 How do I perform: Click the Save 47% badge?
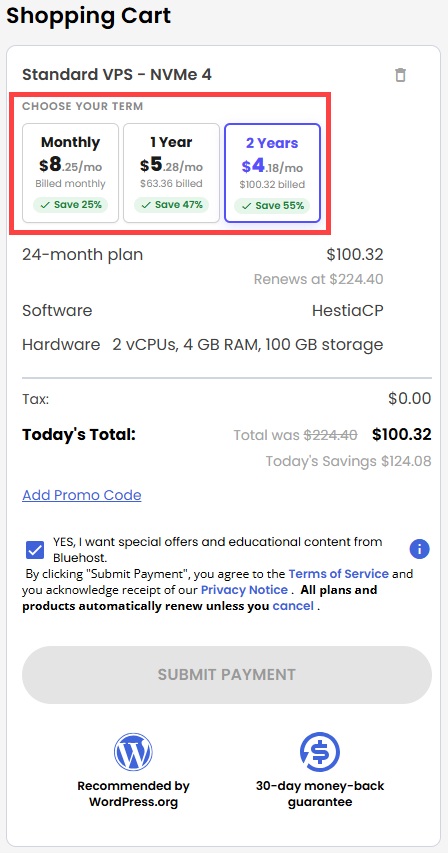[171, 205]
